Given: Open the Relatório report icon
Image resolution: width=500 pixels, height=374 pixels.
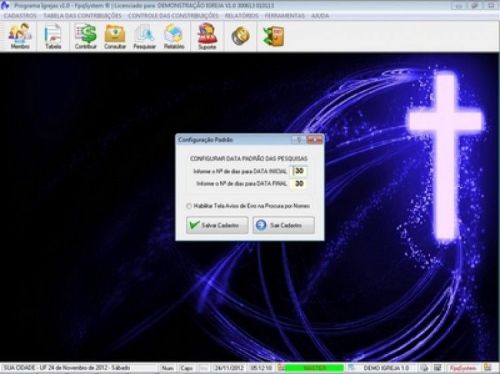Looking at the screenshot, I should 174,36.
